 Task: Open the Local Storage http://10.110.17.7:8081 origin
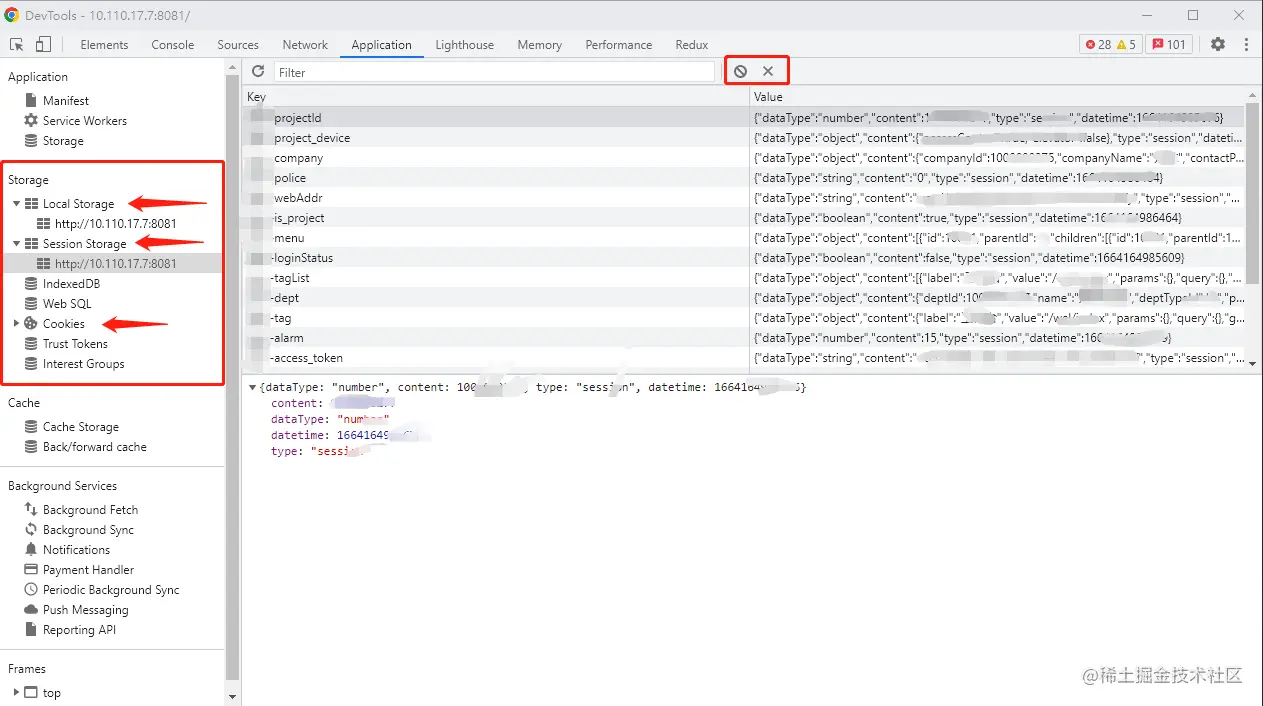116,224
